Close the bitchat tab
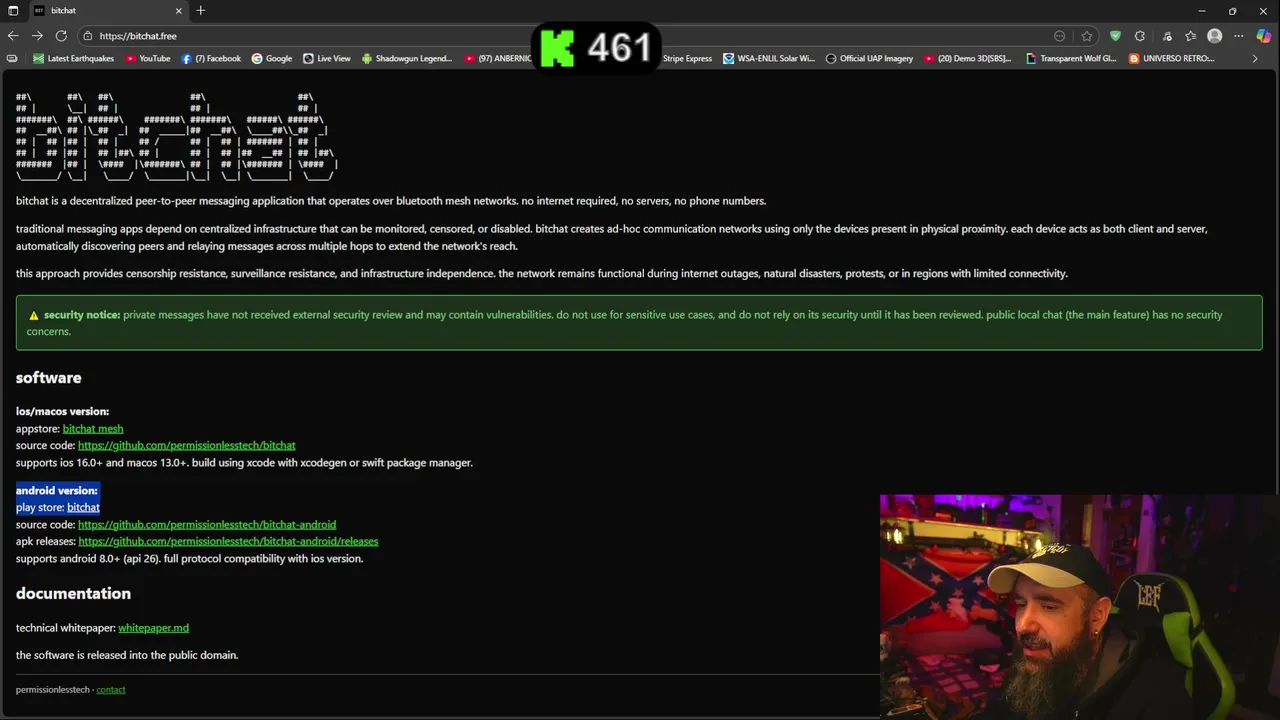The image size is (1280, 720). point(179,11)
